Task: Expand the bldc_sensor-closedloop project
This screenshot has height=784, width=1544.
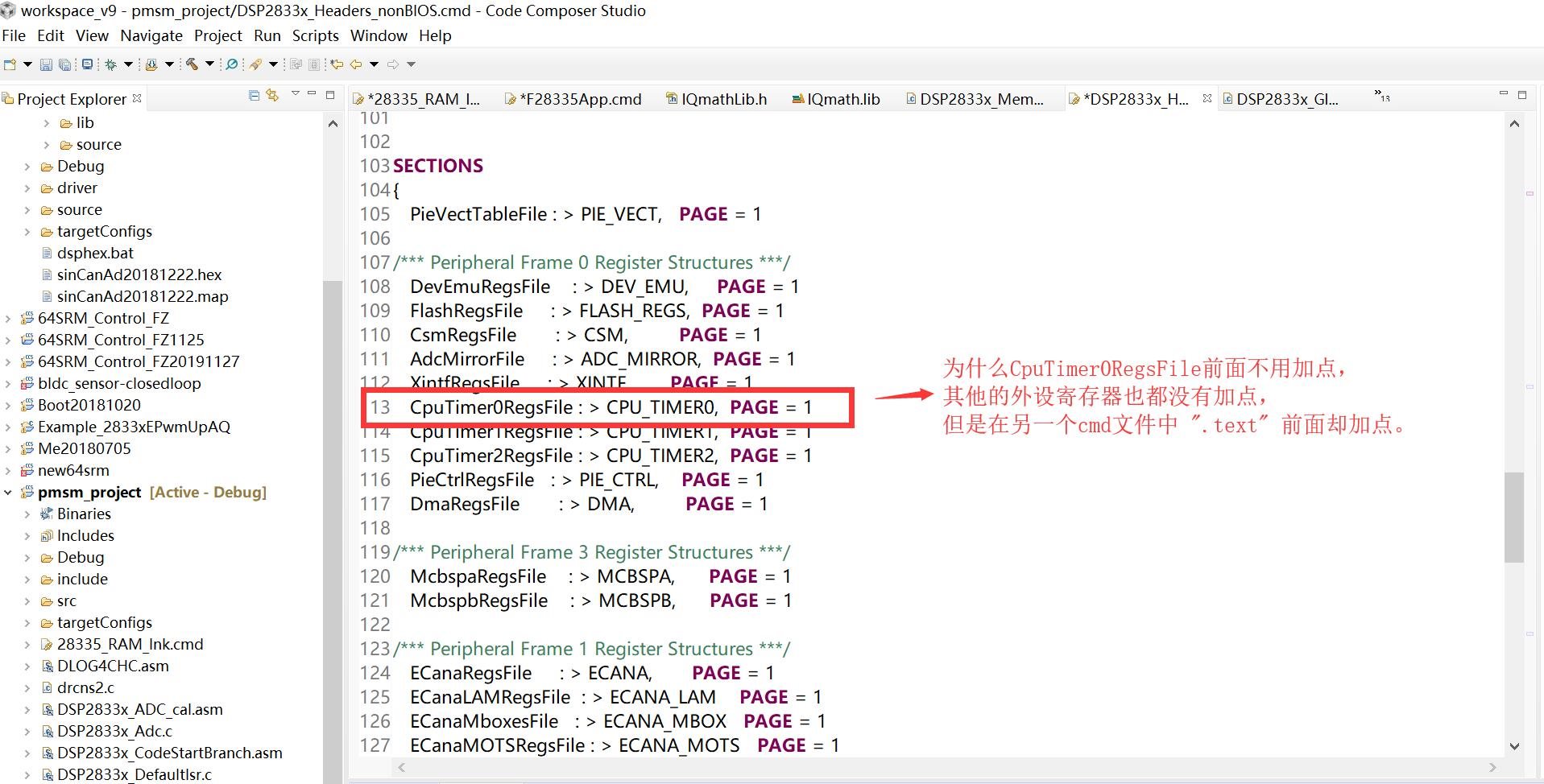Action: pyautogui.click(x=8, y=384)
